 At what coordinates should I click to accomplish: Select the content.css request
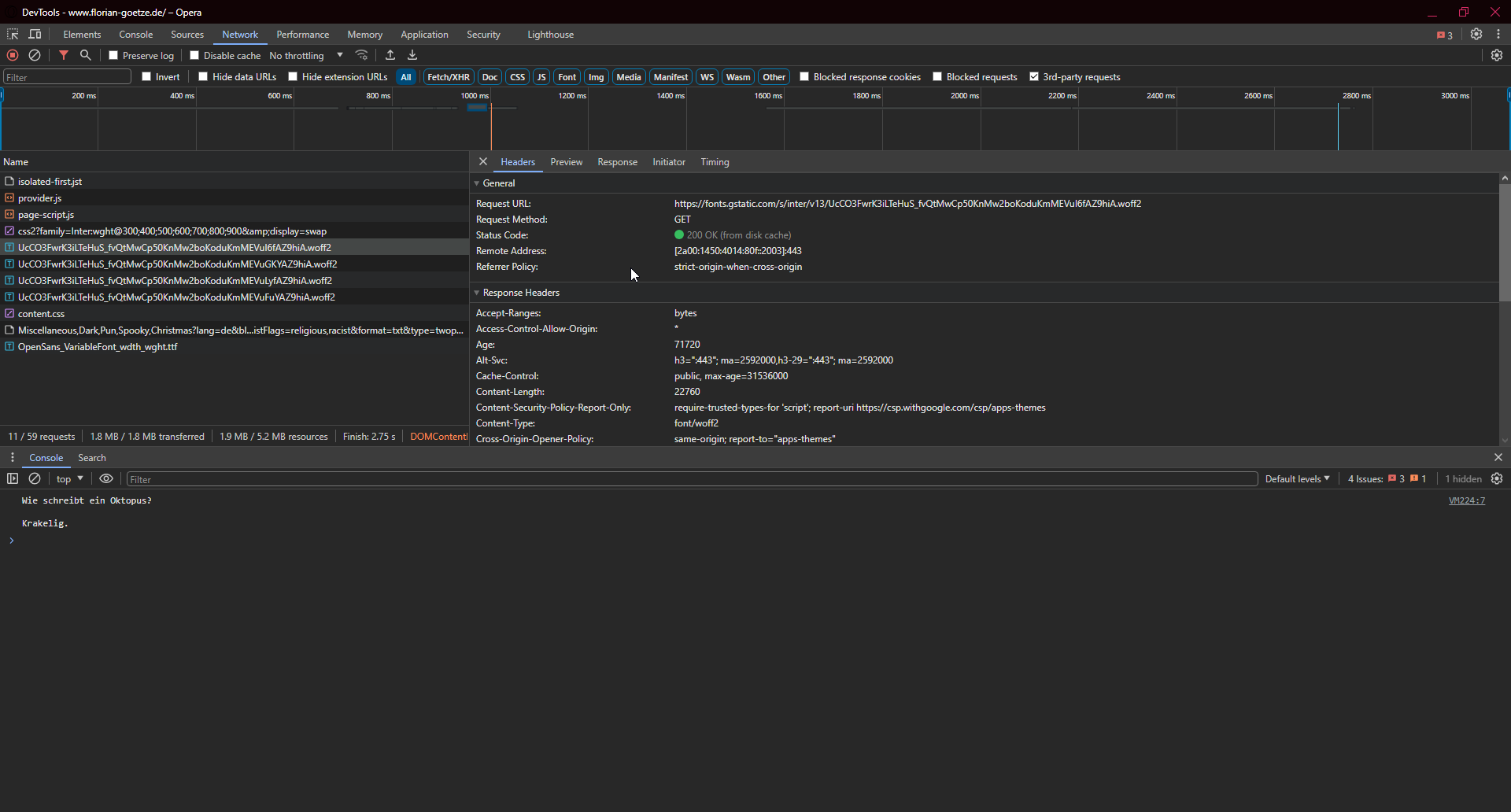(42, 314)
